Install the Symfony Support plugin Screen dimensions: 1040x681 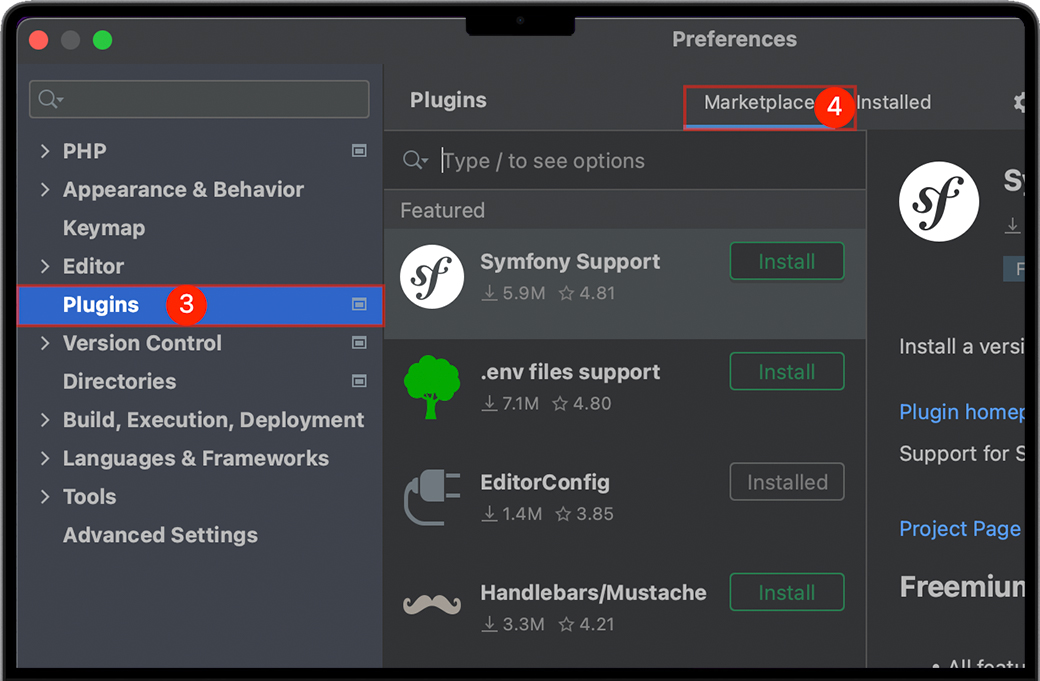click(787, 262)
